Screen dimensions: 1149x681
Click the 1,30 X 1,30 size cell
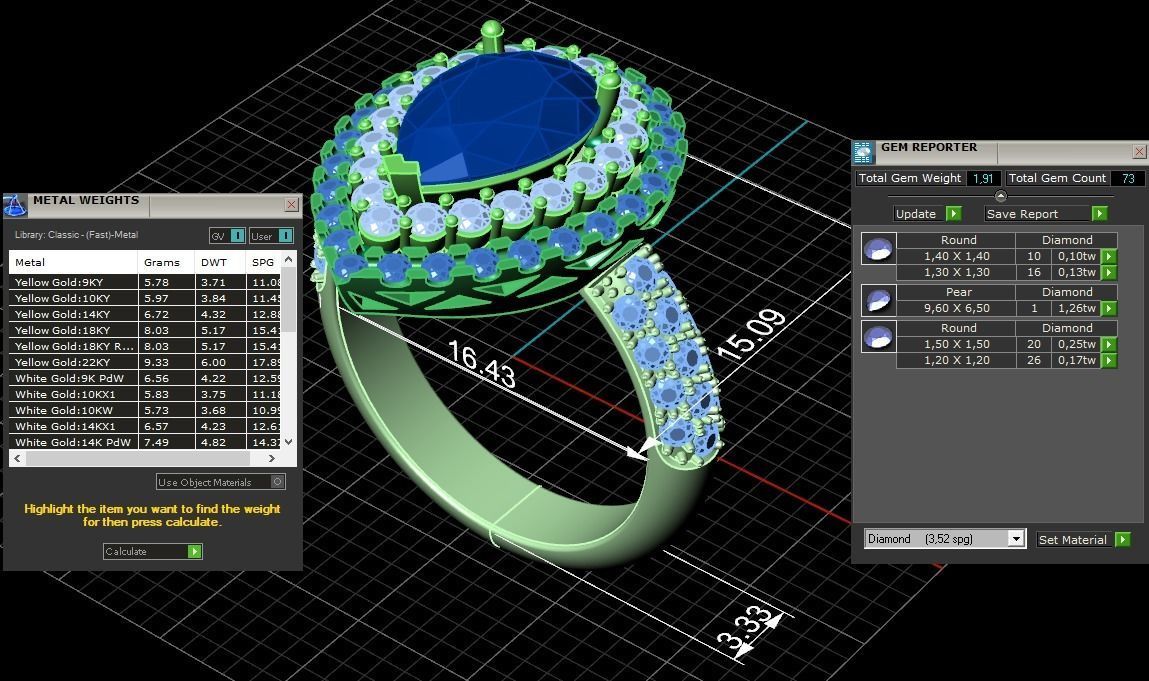click(x=956, y=272)
